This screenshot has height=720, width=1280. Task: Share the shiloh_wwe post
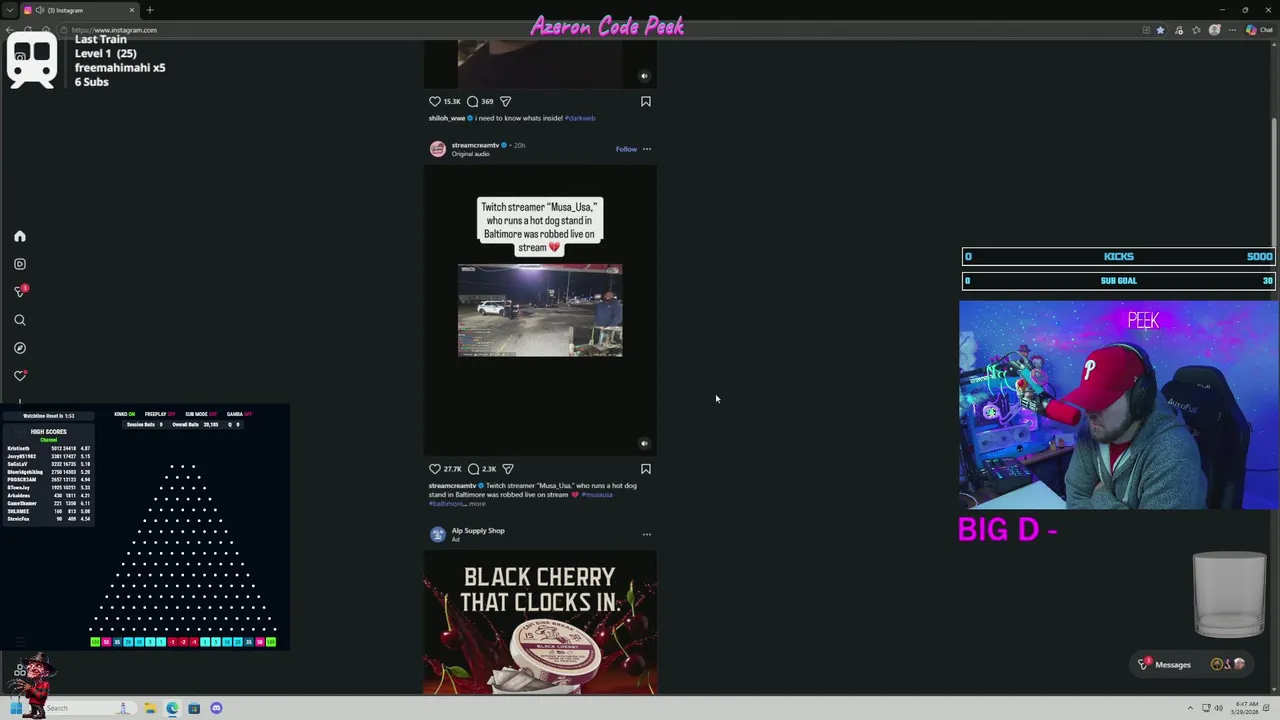click(x=505, y=101)
